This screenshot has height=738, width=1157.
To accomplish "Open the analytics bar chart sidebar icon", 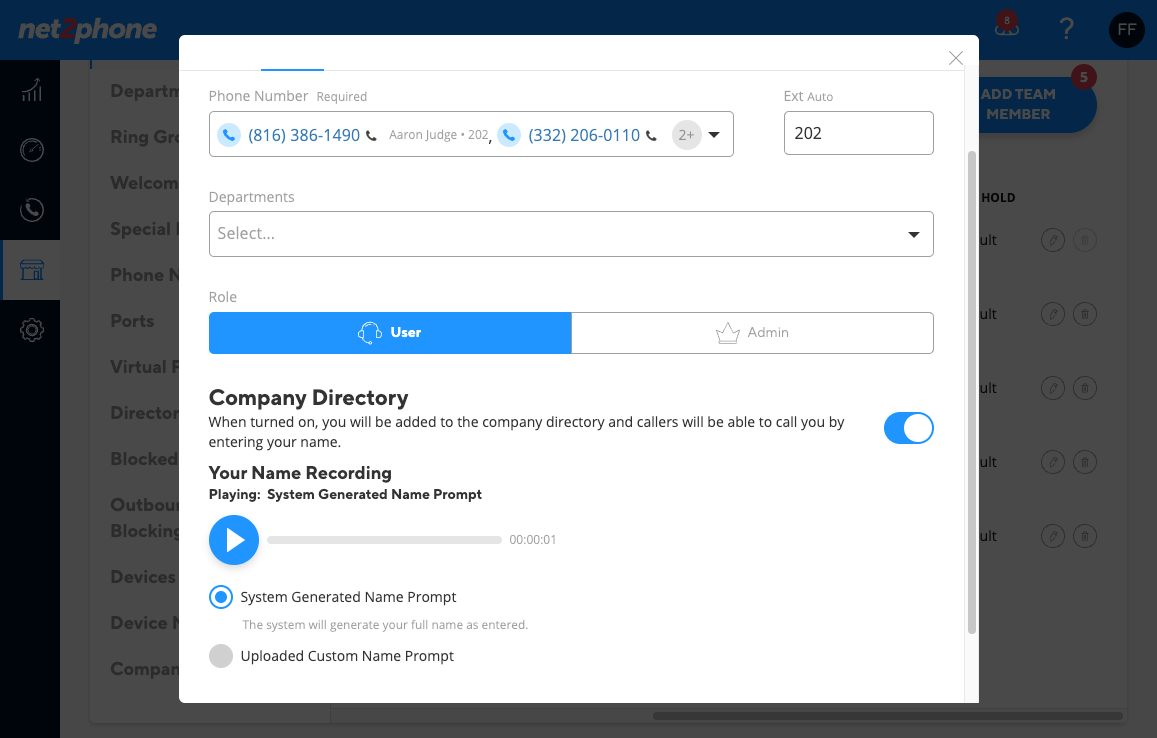I will 31,90.
